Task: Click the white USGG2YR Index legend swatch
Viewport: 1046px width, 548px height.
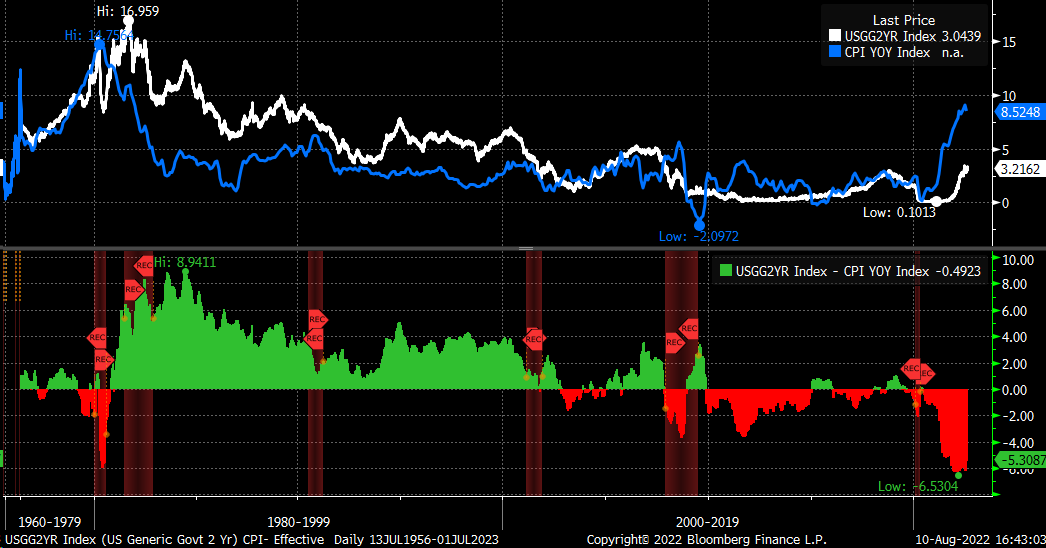Action: [835, 36]
